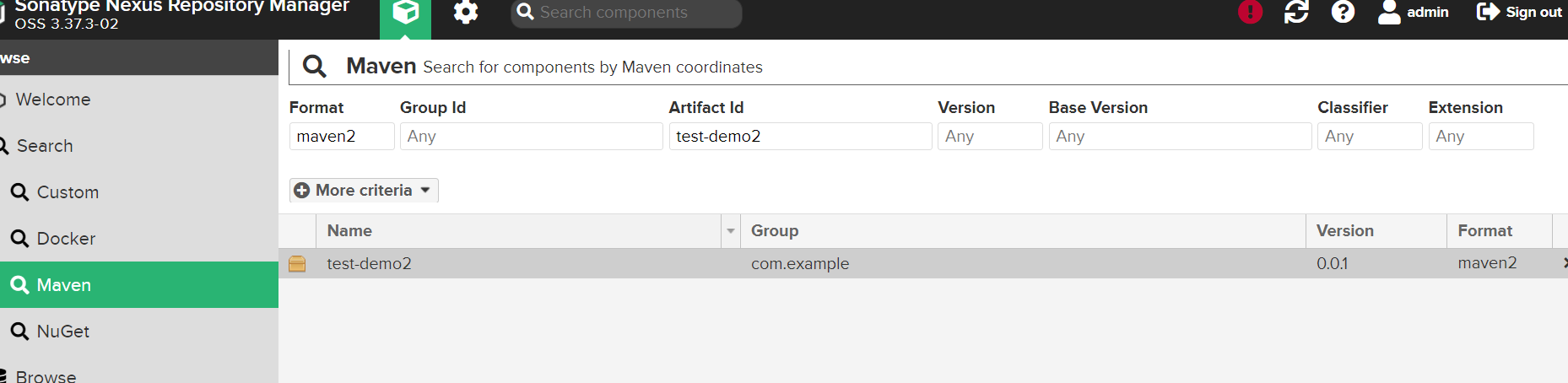Open Administration gear settings icon
Screen dimensions: 1568x383
point(466,13)
